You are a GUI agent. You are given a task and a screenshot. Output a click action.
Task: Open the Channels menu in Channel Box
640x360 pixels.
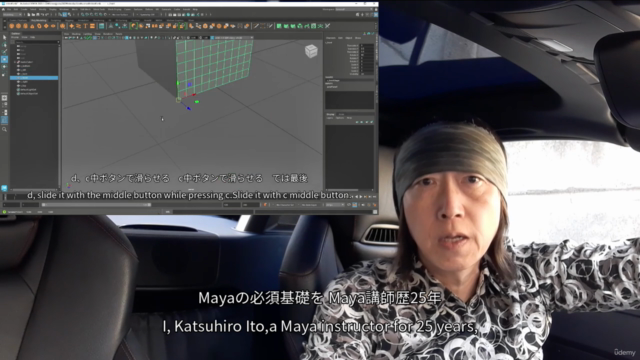click(x=331, y=38)
